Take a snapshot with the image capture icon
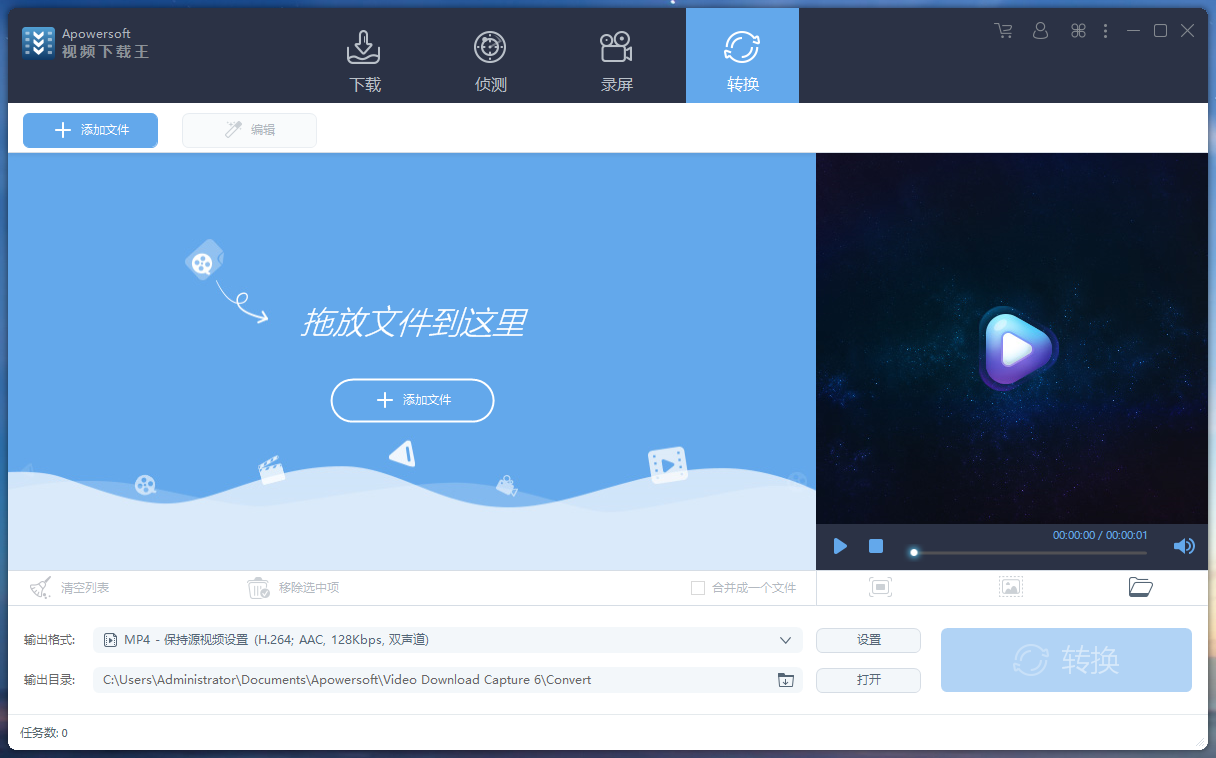The image size is (1216, 758). tap(1010, 587)
